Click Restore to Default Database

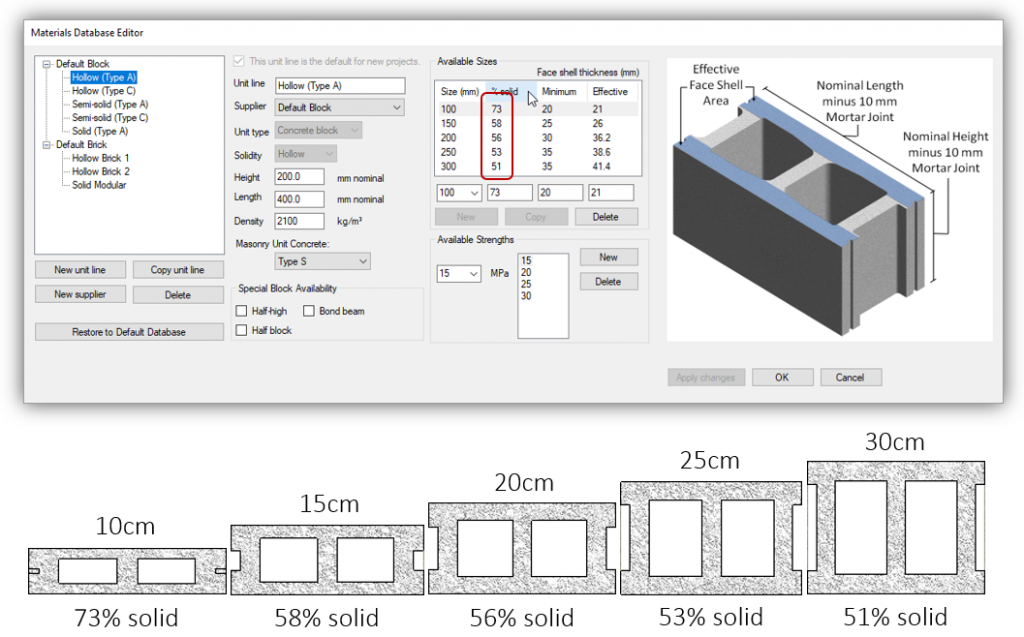128,330
